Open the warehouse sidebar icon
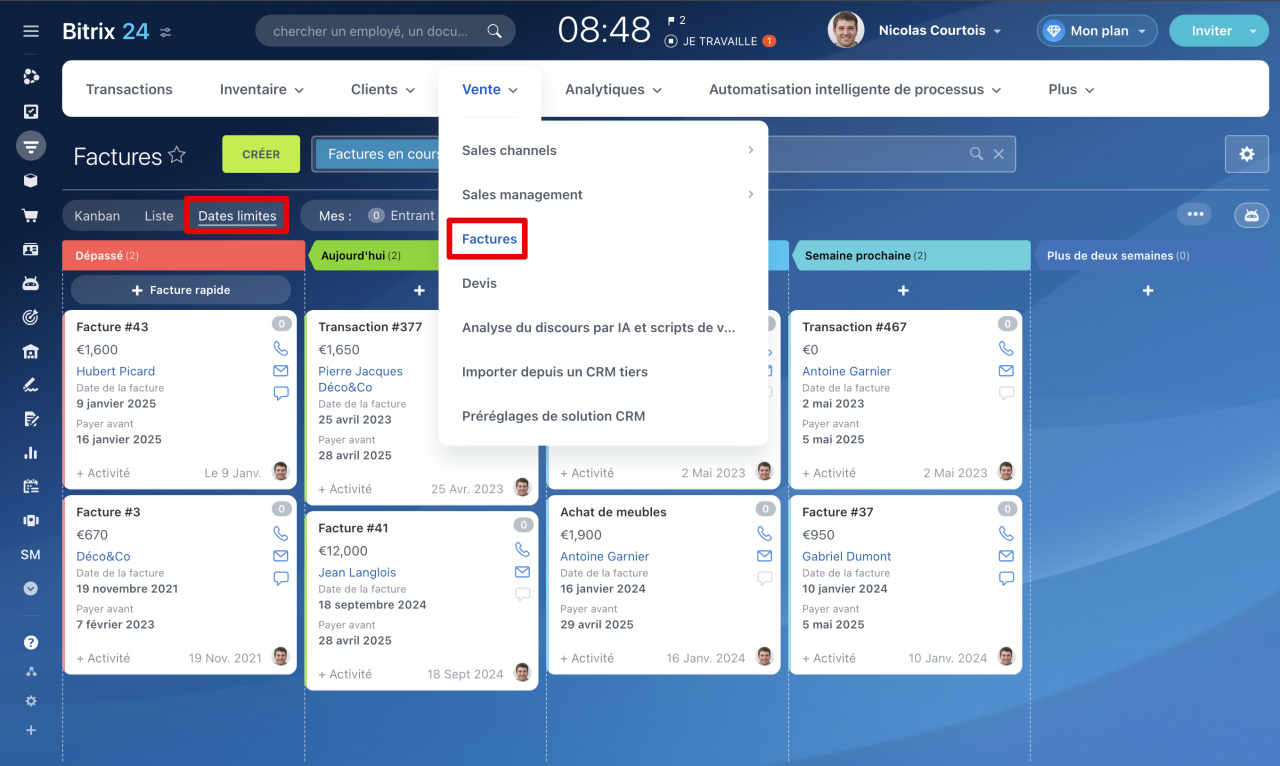 pos(31,351)
